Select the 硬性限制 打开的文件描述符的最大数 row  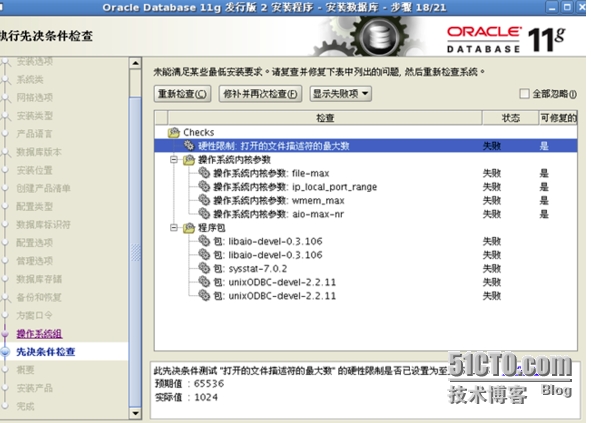coord(366,146)
